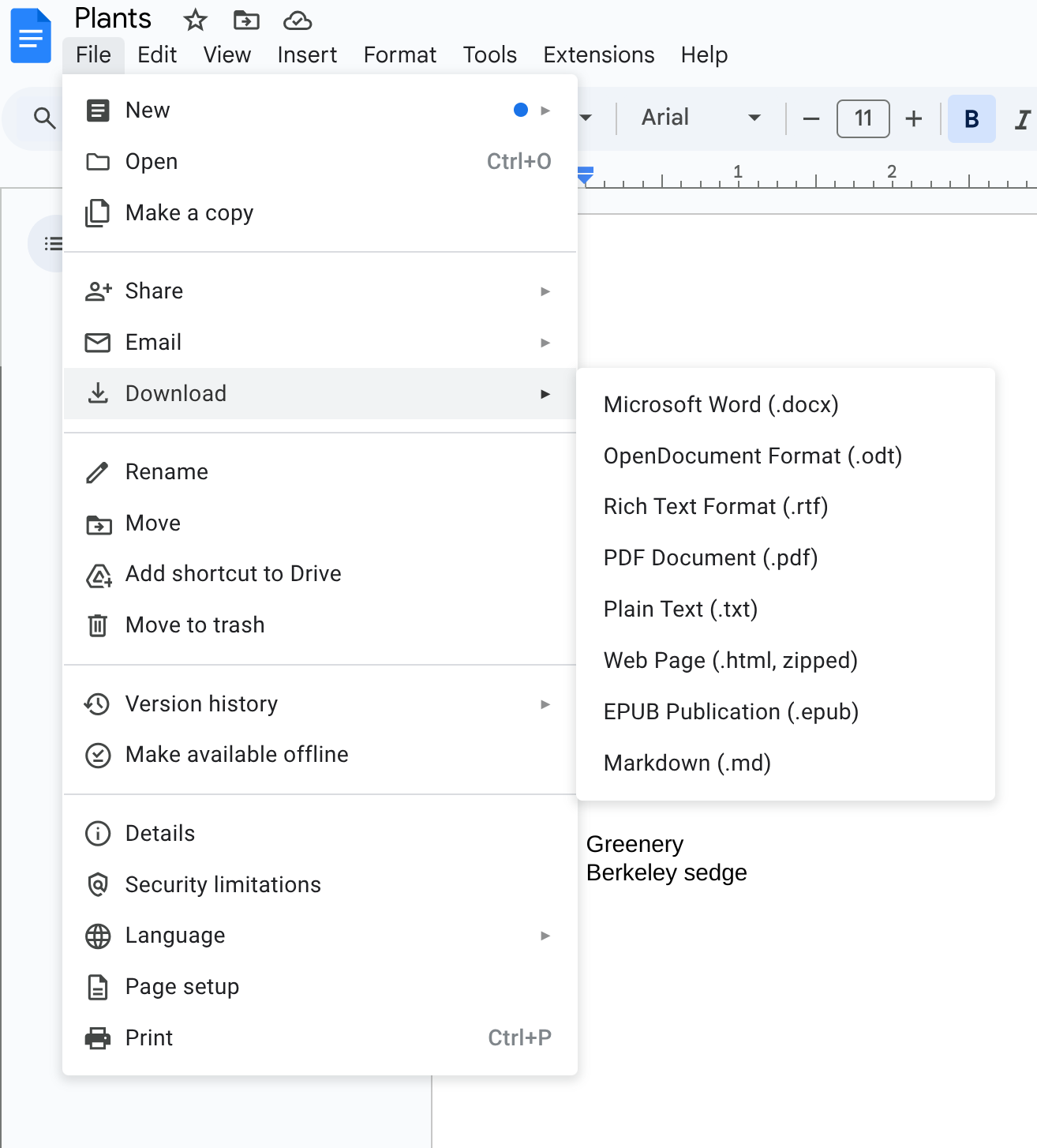
Task: Open the Arial font dropdown
Action: click(x=701, y=118)
